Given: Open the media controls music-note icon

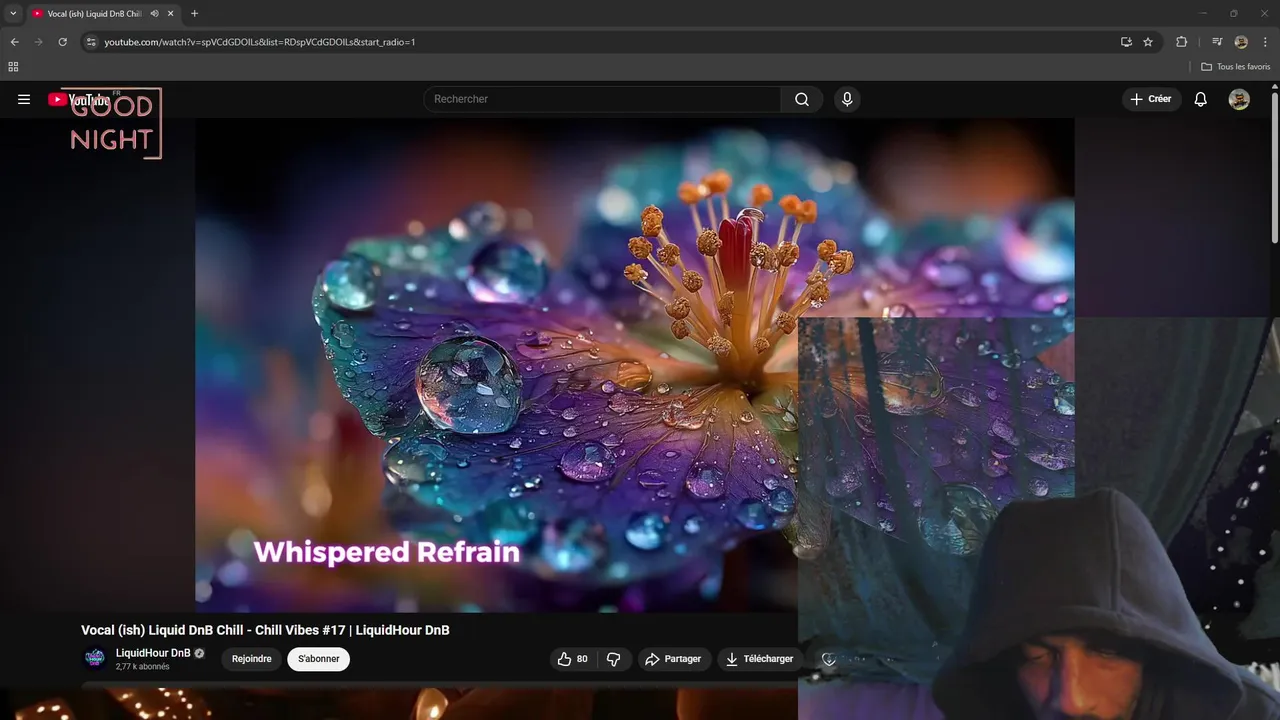Looking at the screenshot, I should (x=1217, y=42).
